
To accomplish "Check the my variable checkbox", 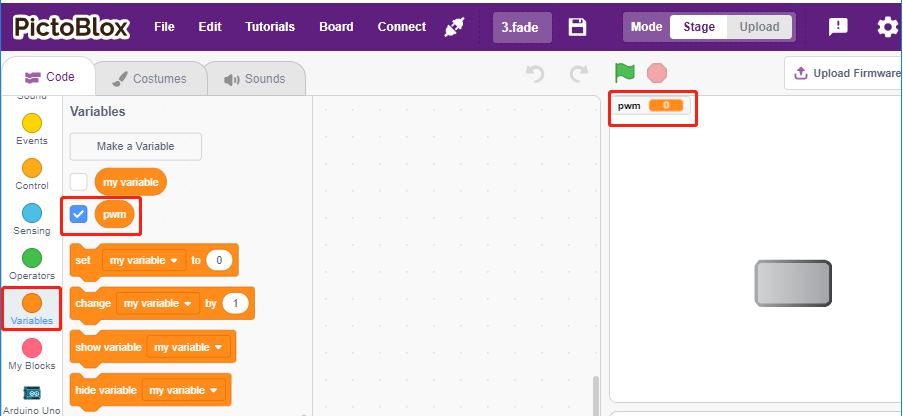I will pyautogui.click(x=78, y=182).
